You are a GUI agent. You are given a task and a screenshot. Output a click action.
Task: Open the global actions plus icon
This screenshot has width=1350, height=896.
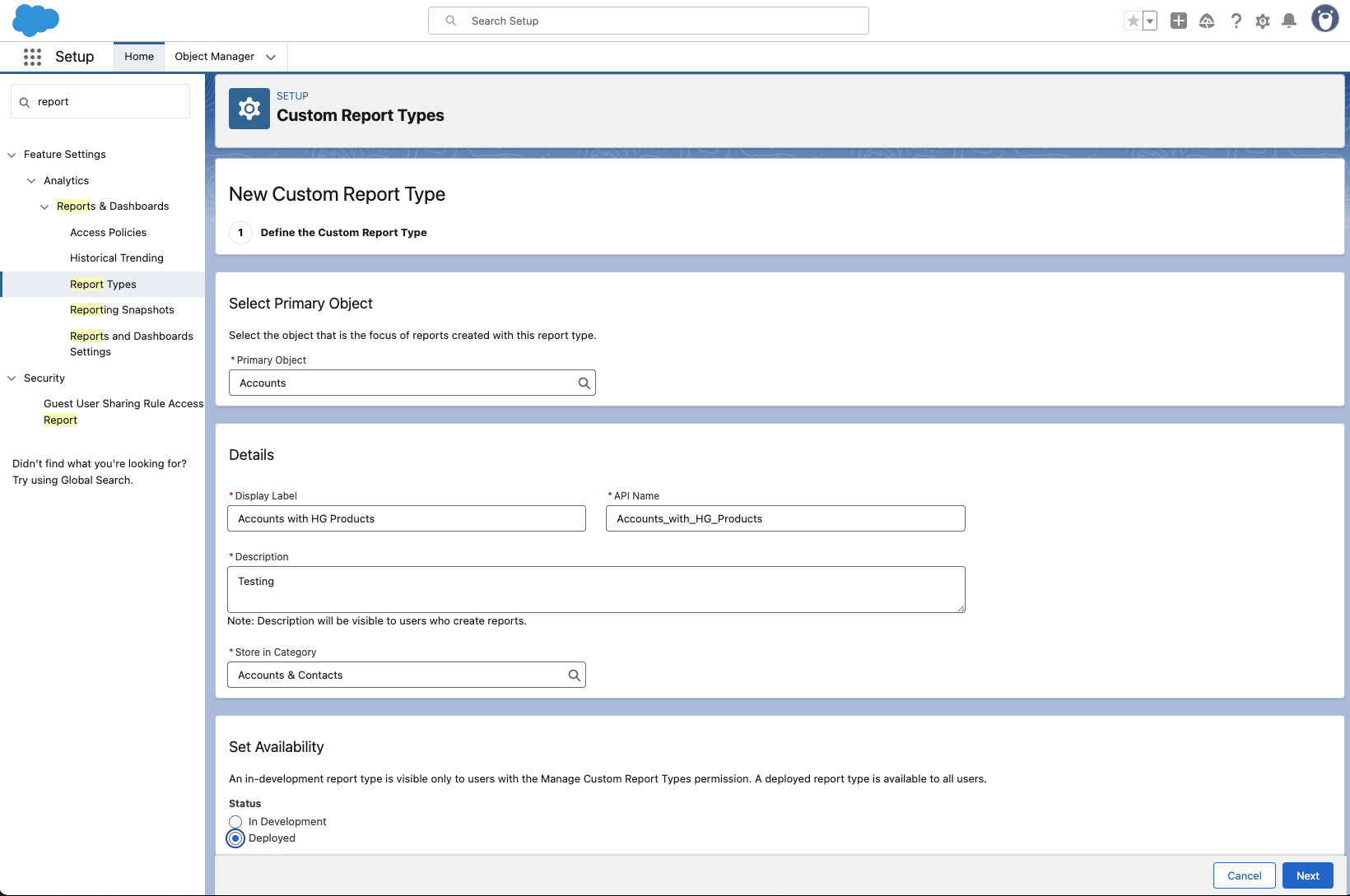1179,21
